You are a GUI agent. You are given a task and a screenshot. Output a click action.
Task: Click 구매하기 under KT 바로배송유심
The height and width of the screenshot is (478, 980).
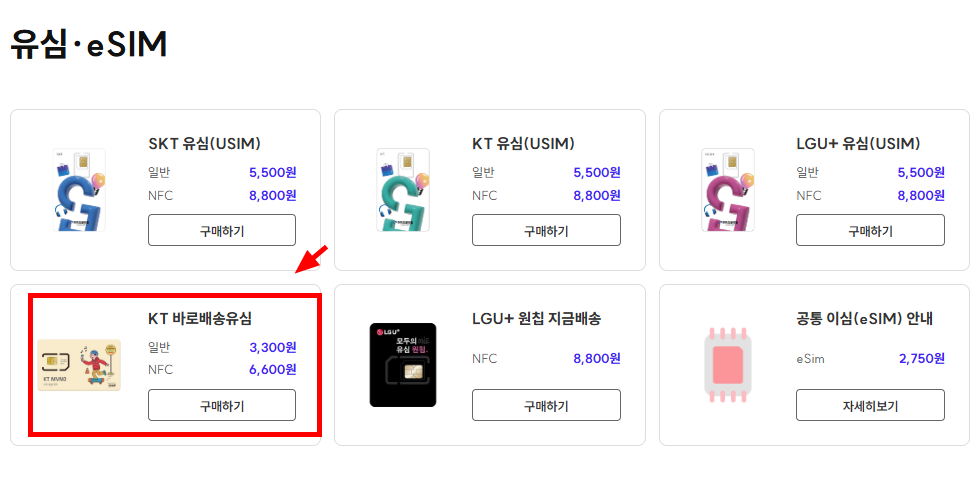[x=222, y=406]
